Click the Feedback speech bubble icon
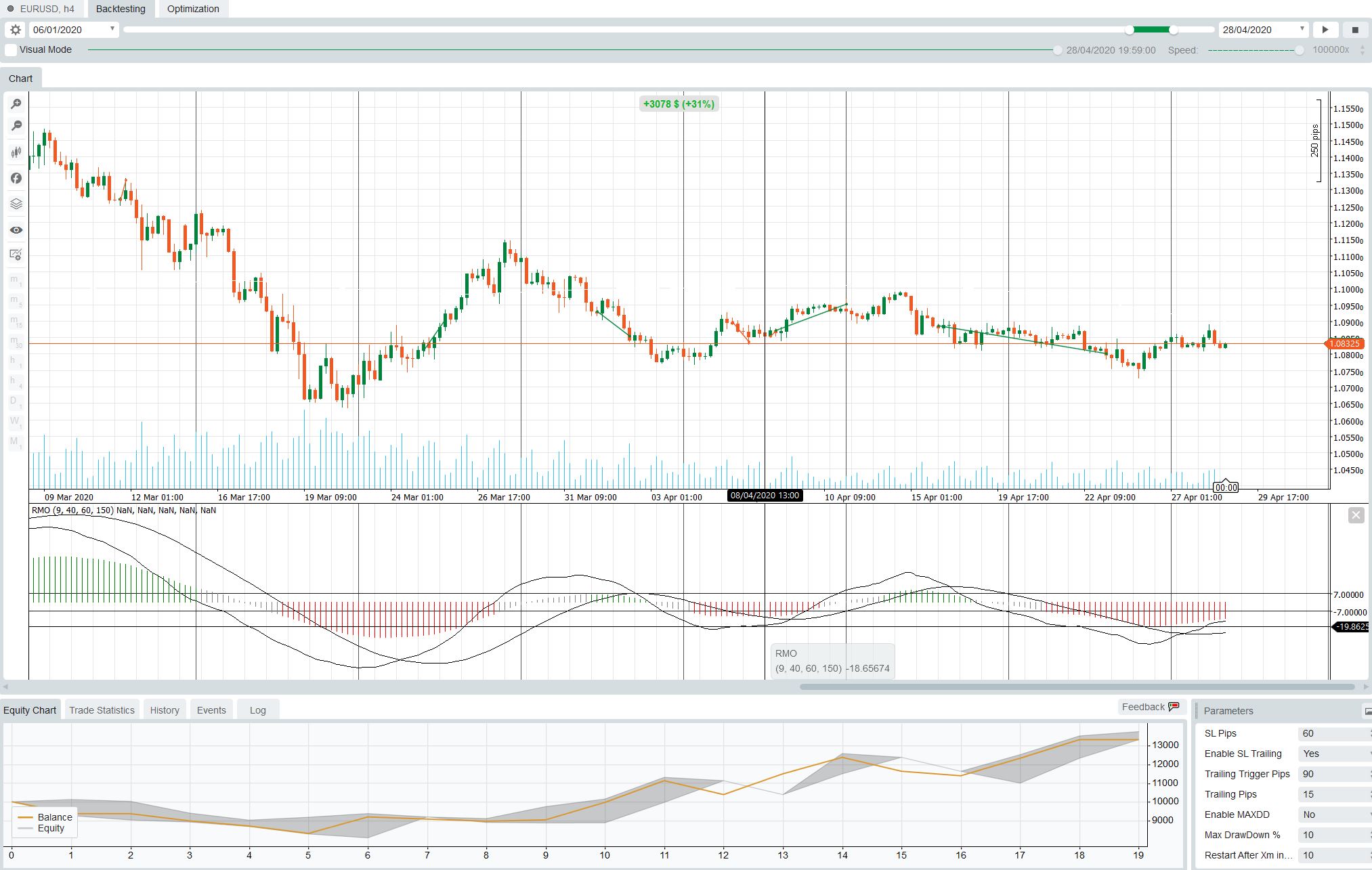The width and height of the screenshot is (1372, 870). tap(1174, 707)
